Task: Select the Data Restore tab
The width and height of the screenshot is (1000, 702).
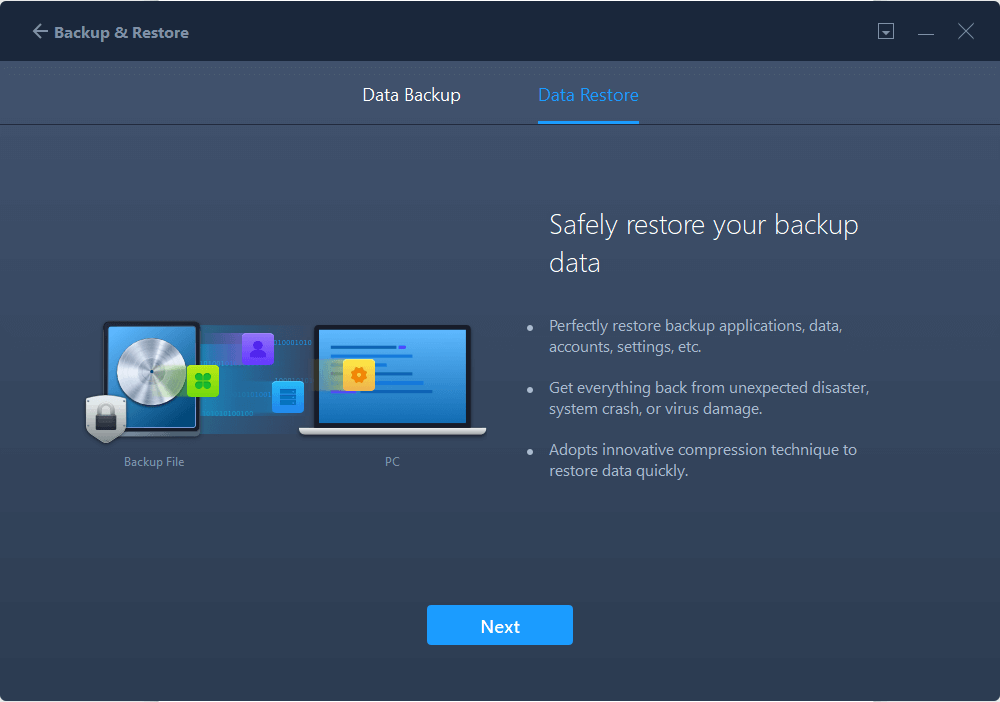Action: [x=588, y=95]
